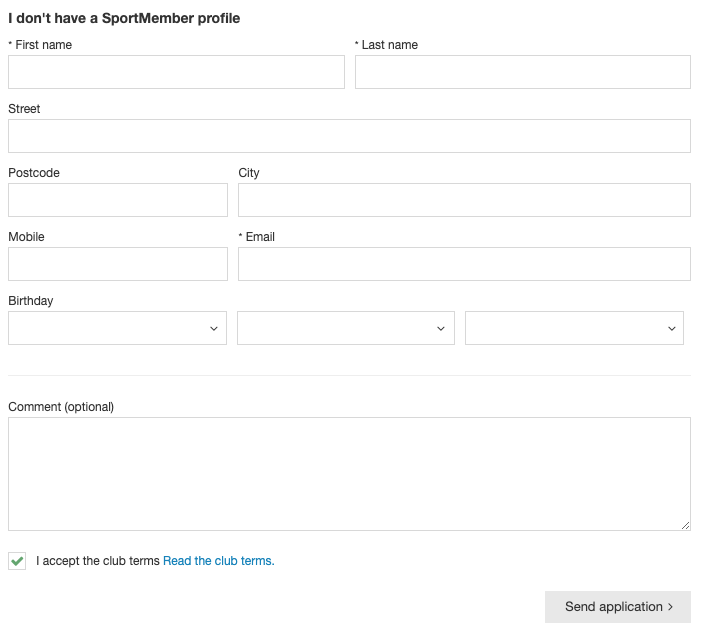Open the Read the club terms link
This screenshot has width=708, height=632.
click(x=218, y=561)
